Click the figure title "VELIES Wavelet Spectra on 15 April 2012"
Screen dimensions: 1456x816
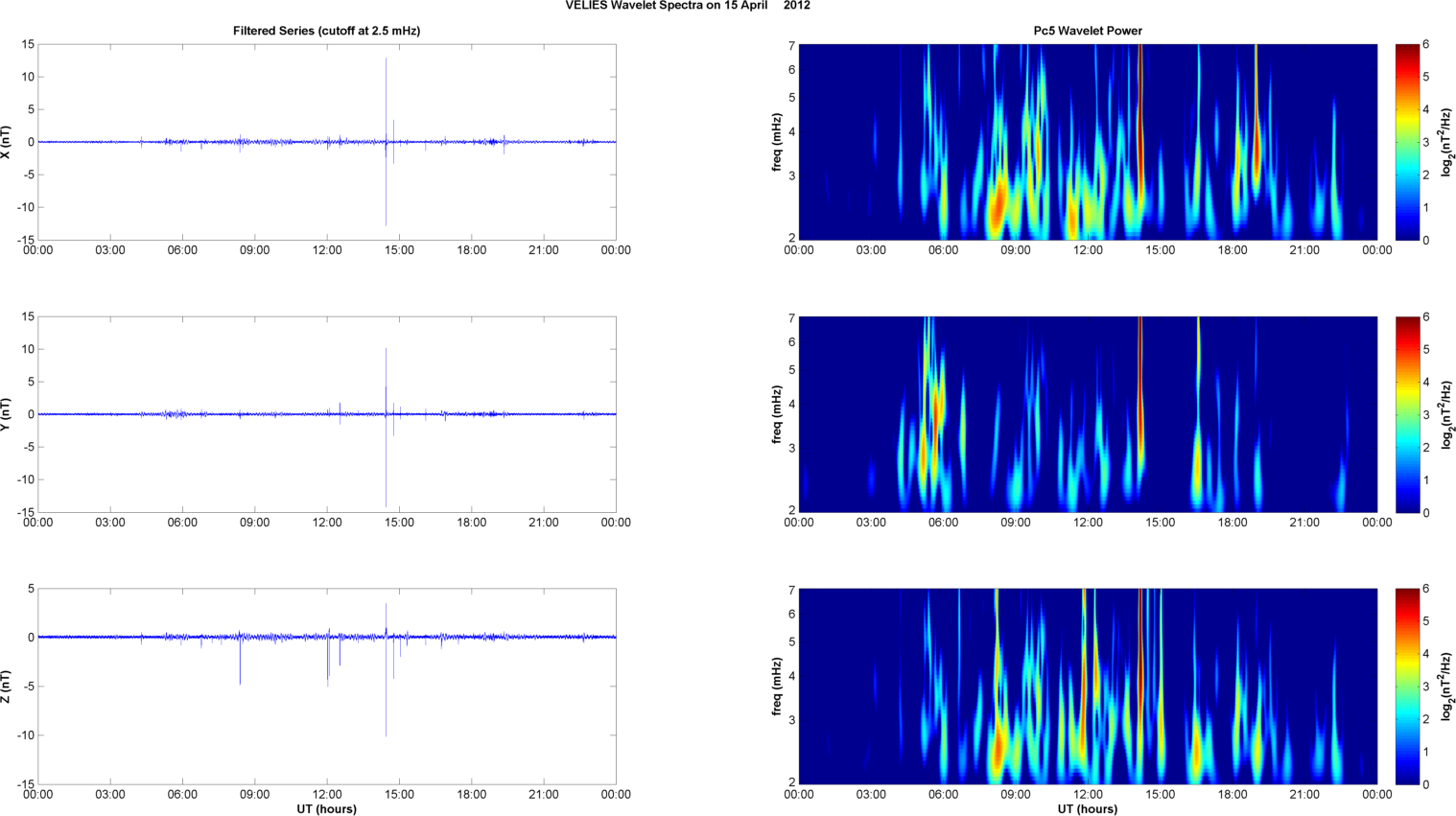click(688, 6)
